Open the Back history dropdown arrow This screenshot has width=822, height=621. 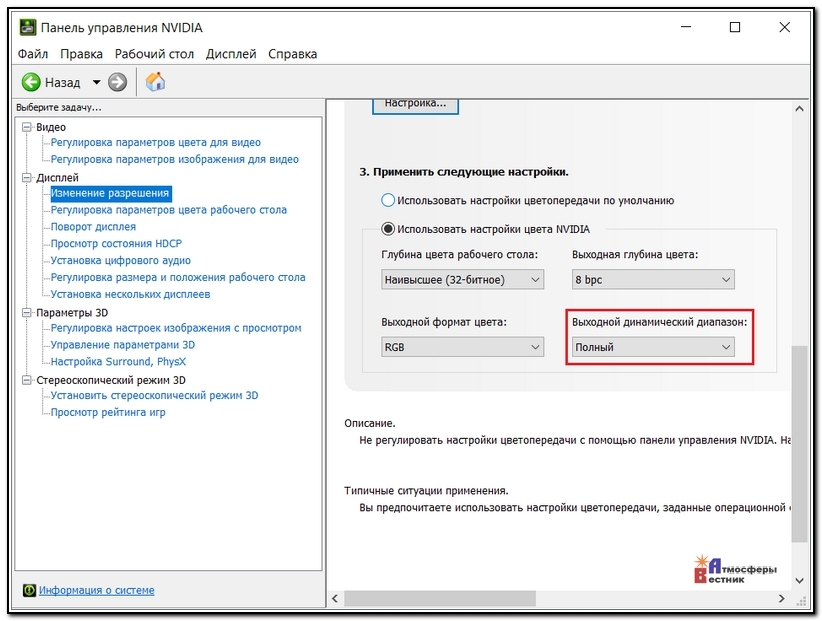(x=96, y=82)
